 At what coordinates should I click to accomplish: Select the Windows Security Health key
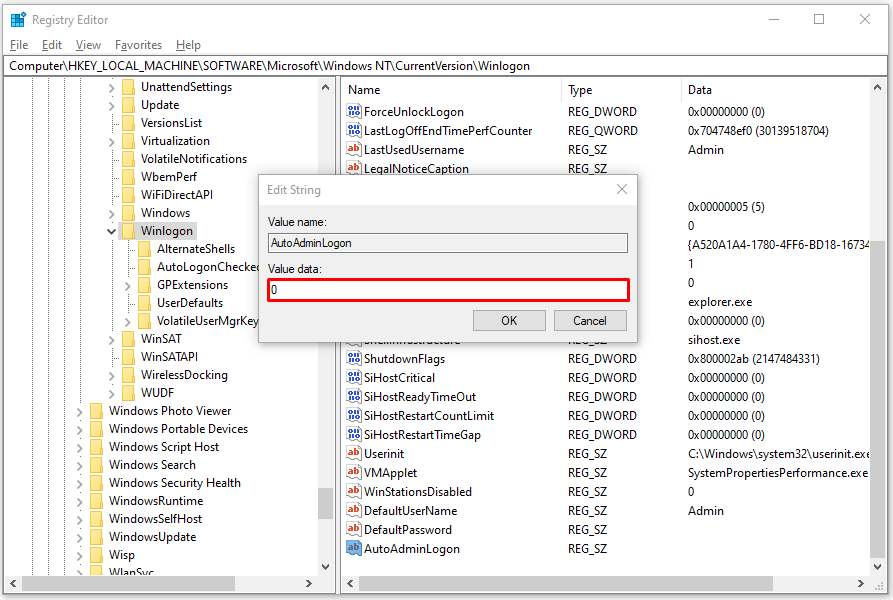click(175, 483)
